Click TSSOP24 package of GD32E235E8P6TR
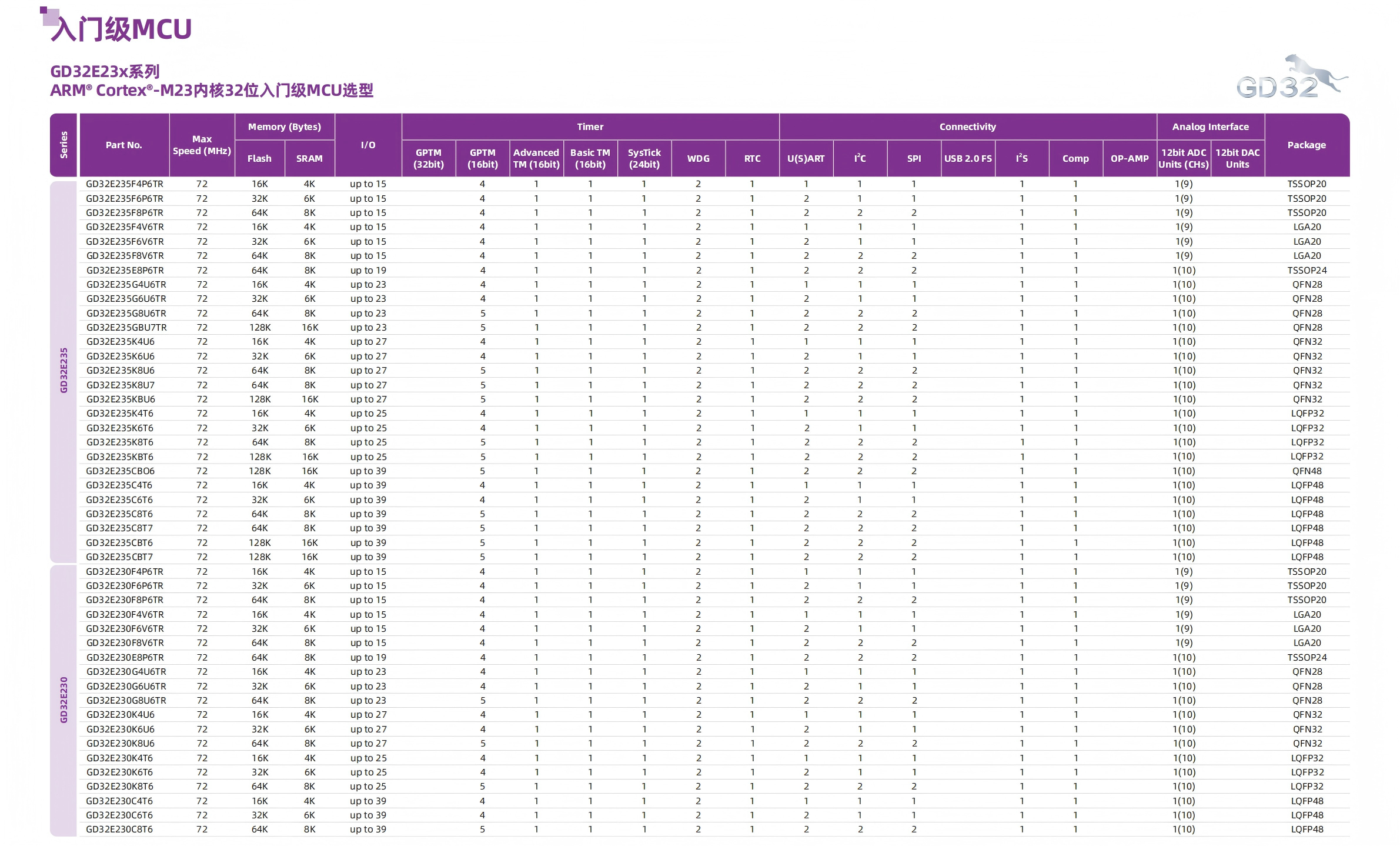 pyautogui.click(x=1307, y=271)
